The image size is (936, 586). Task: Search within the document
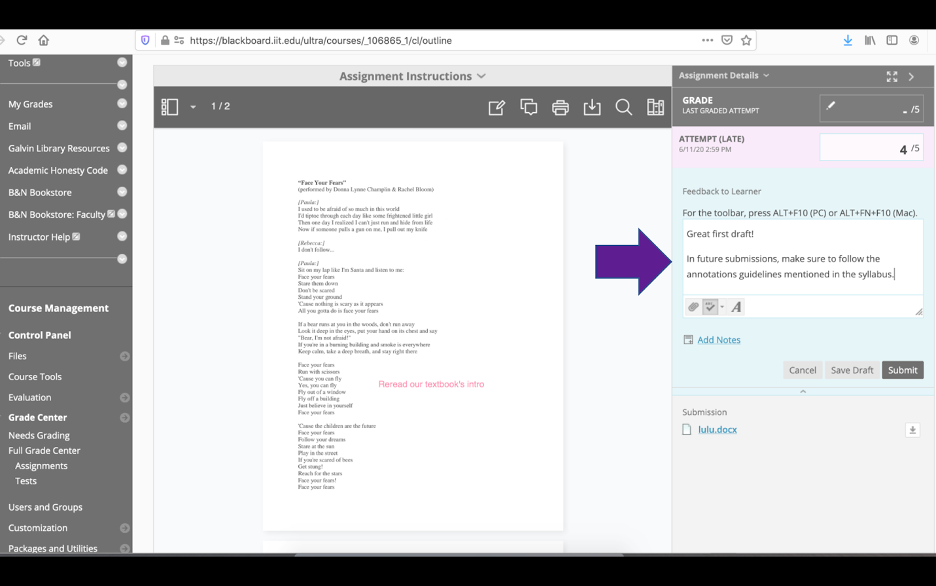click(624, 107)
